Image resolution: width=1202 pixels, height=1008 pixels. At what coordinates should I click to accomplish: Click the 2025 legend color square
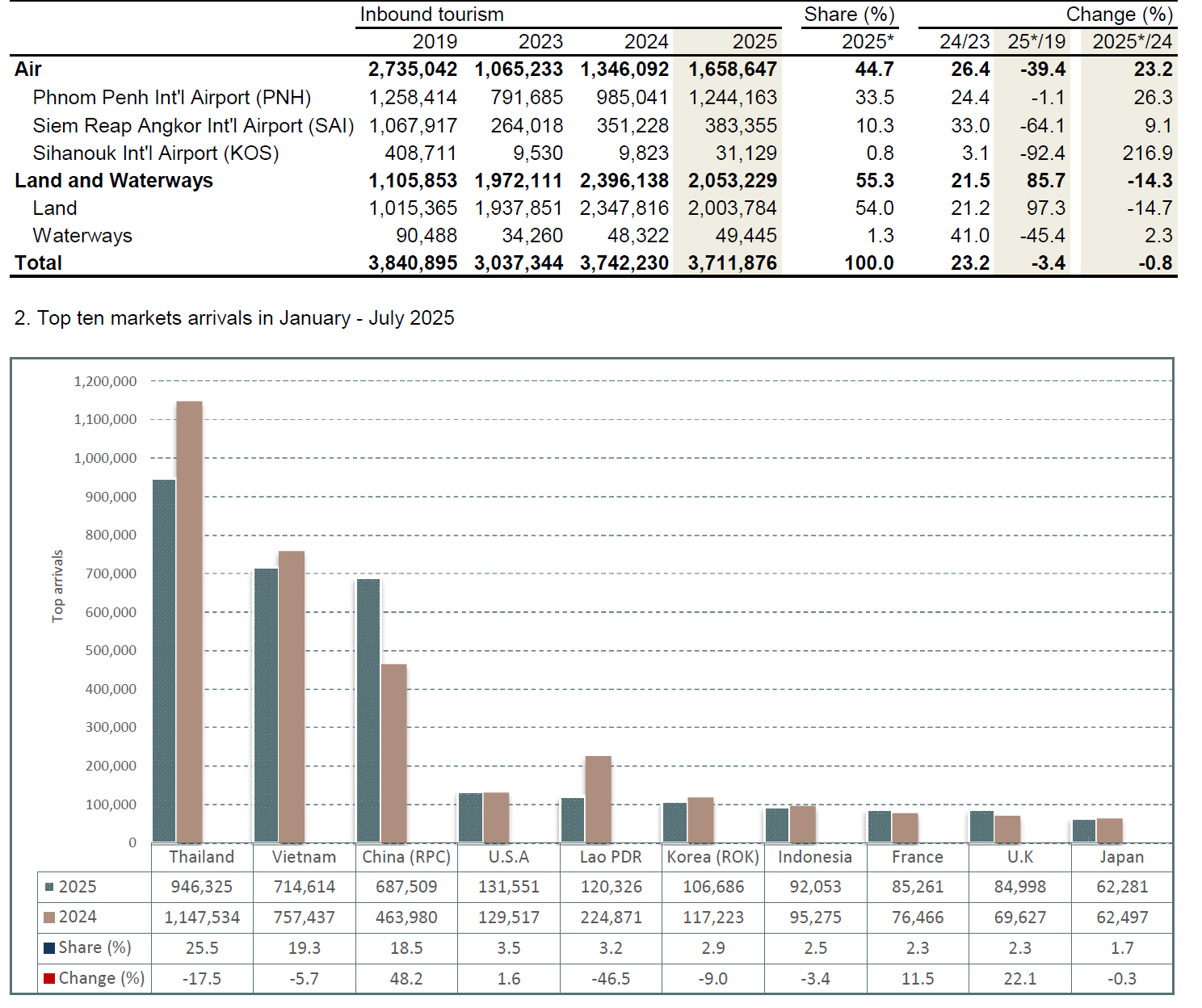click(x=49, y=887)
